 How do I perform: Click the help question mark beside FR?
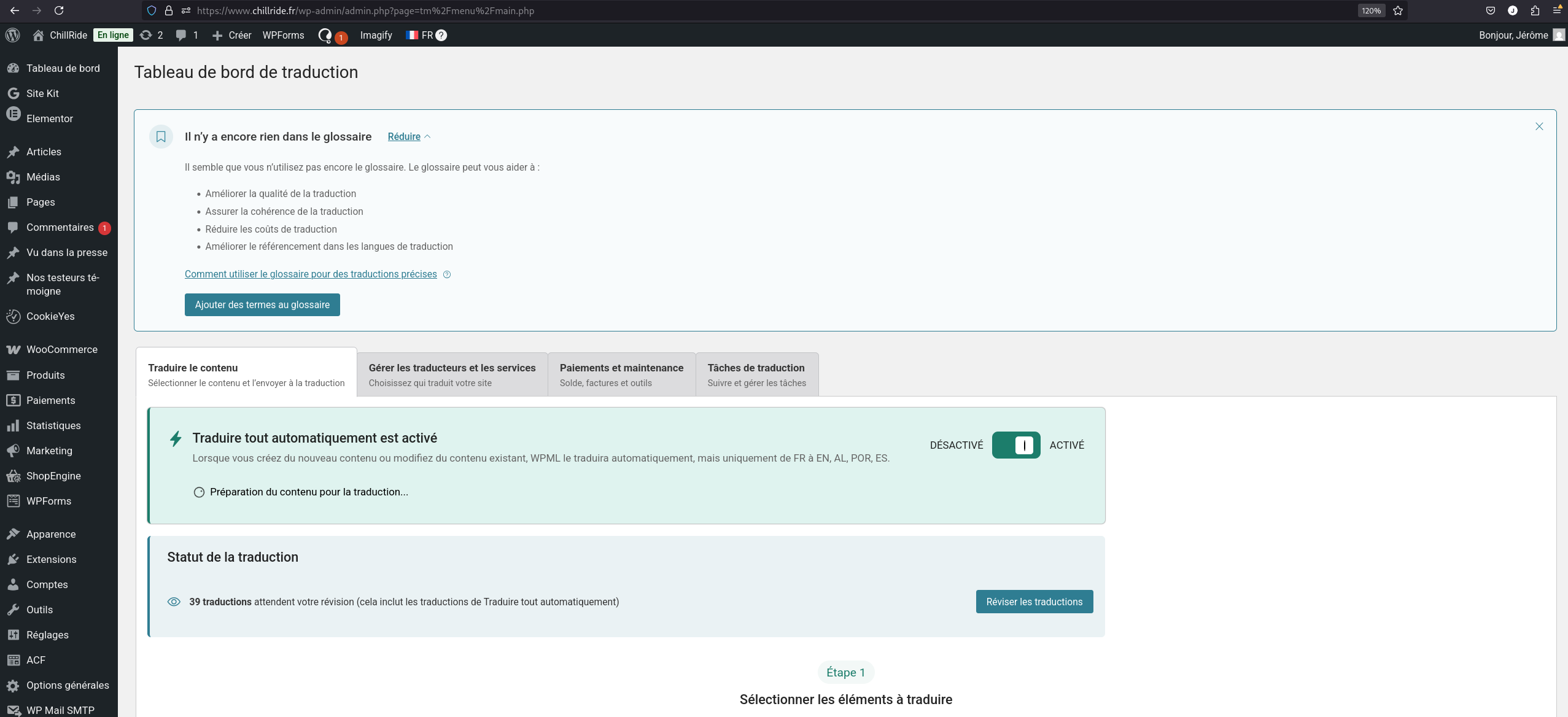click(441, 35)
